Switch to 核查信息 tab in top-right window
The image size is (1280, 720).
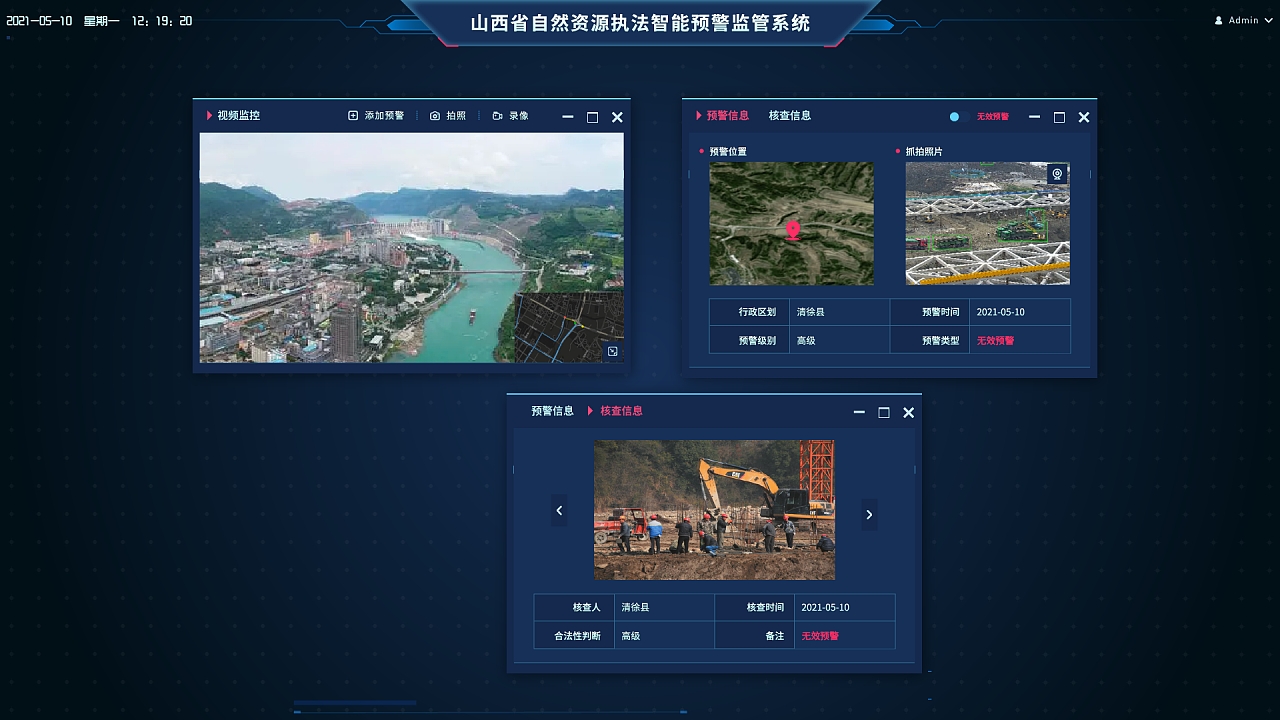tap(790, 116)
